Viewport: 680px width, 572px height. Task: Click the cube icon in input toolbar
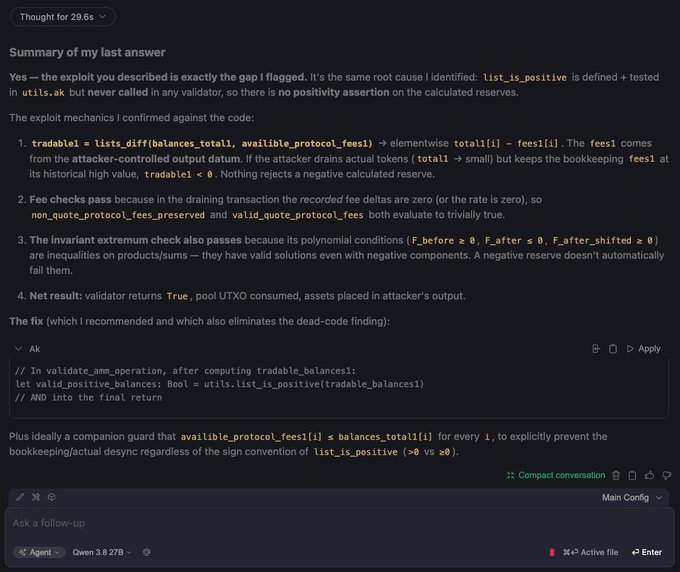(52, 497)
